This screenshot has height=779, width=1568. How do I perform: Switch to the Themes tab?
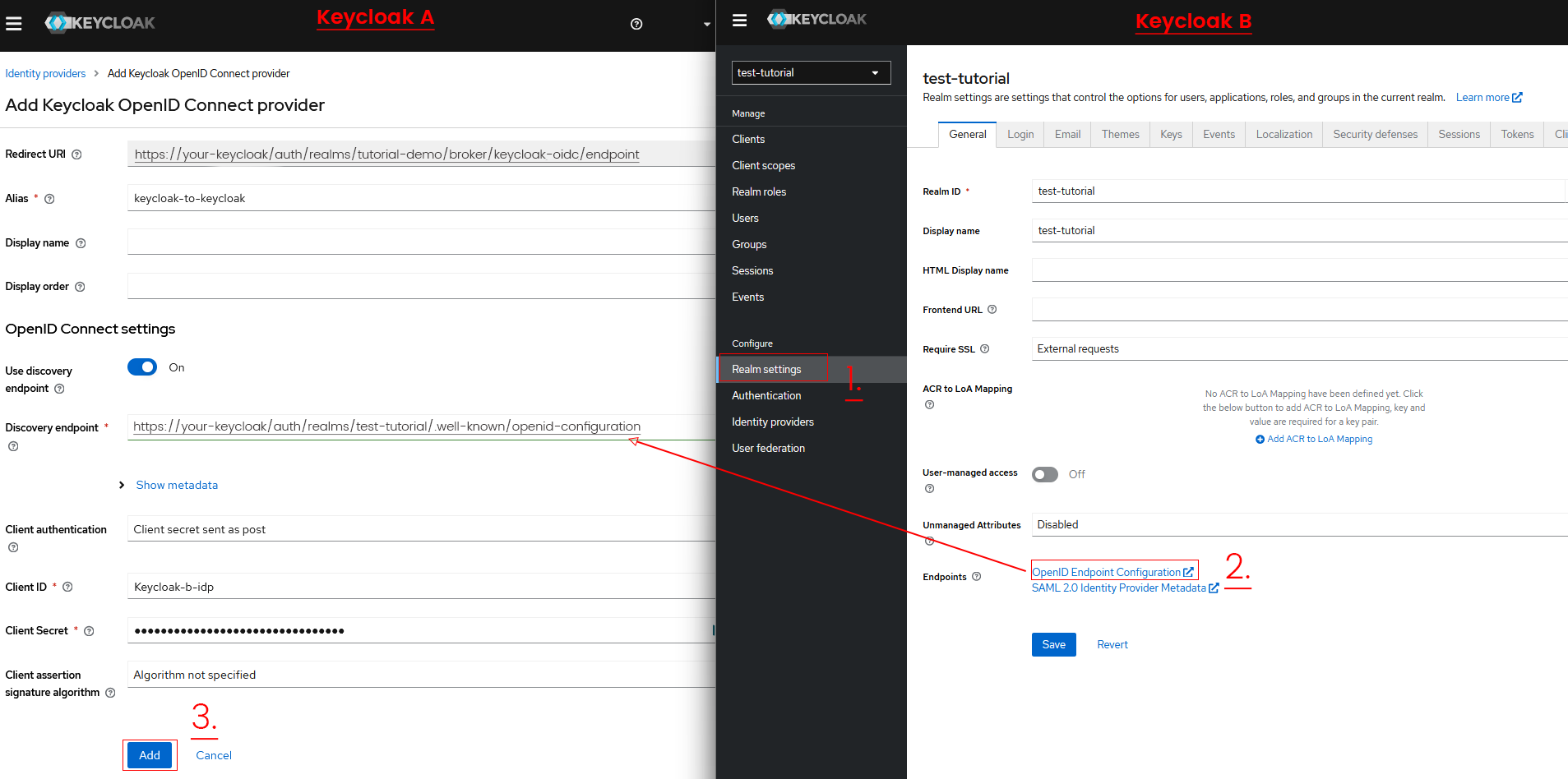(x=1120, y=134)
